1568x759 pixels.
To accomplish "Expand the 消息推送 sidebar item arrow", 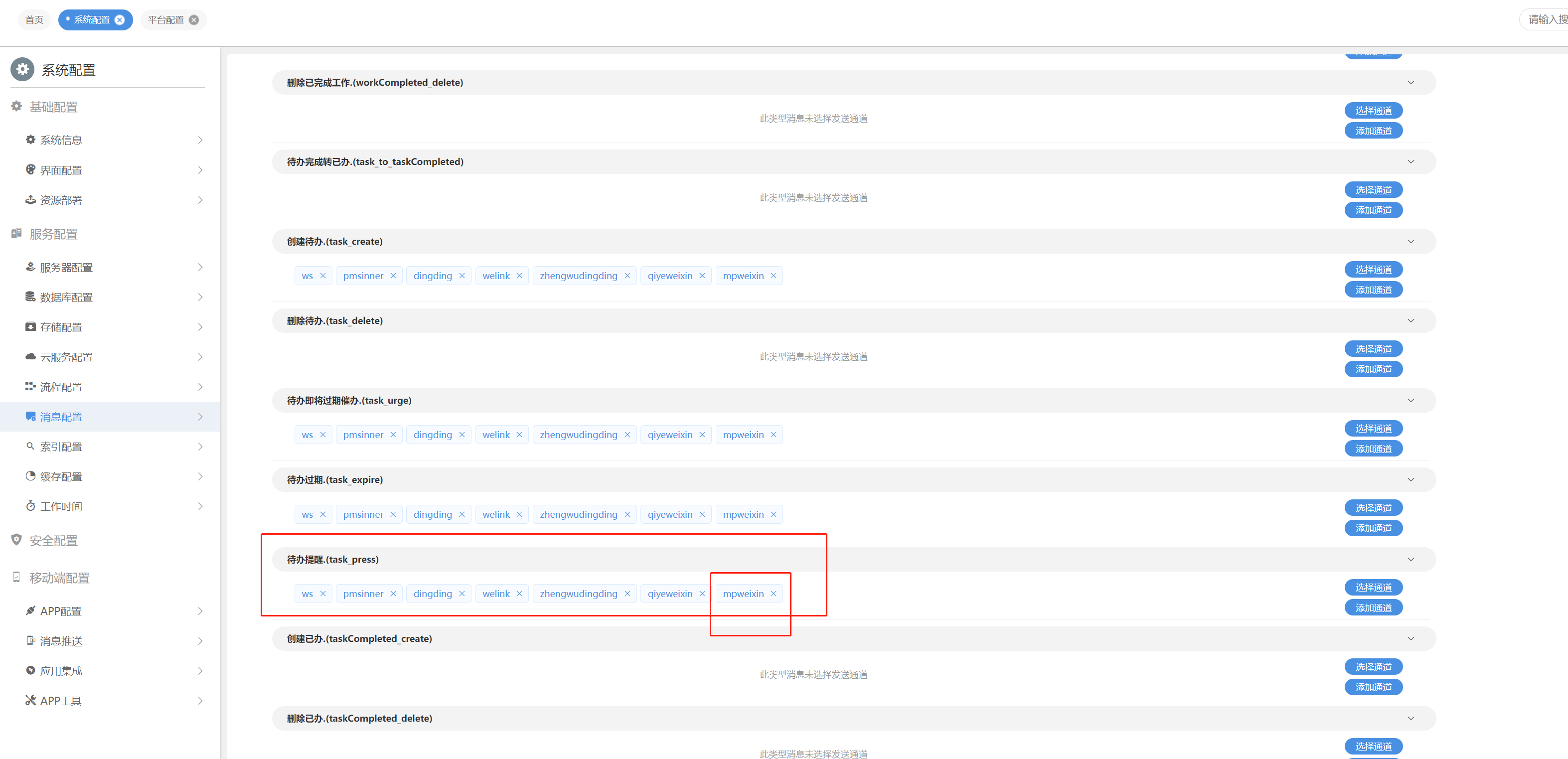I will point(200,640).
